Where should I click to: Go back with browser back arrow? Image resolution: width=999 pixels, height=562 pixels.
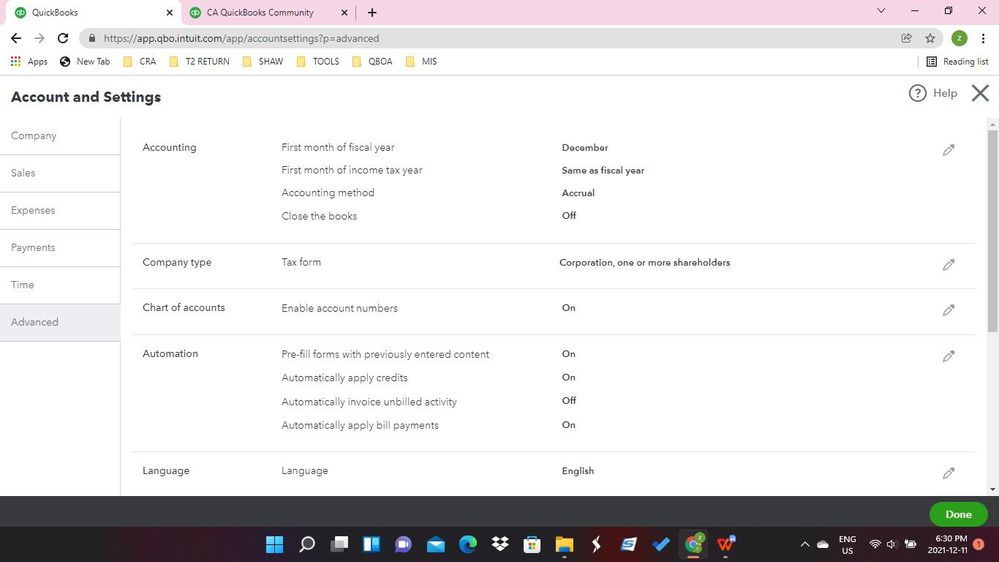[16, 38]
